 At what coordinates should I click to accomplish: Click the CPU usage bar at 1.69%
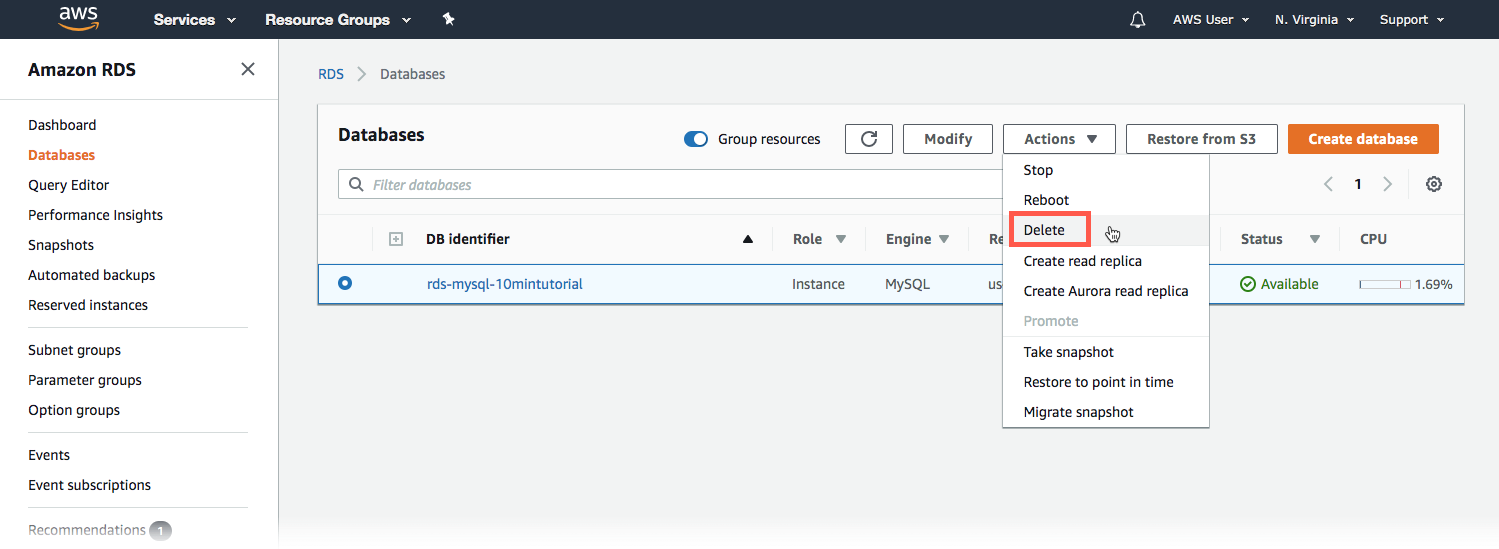[1385, 284]
